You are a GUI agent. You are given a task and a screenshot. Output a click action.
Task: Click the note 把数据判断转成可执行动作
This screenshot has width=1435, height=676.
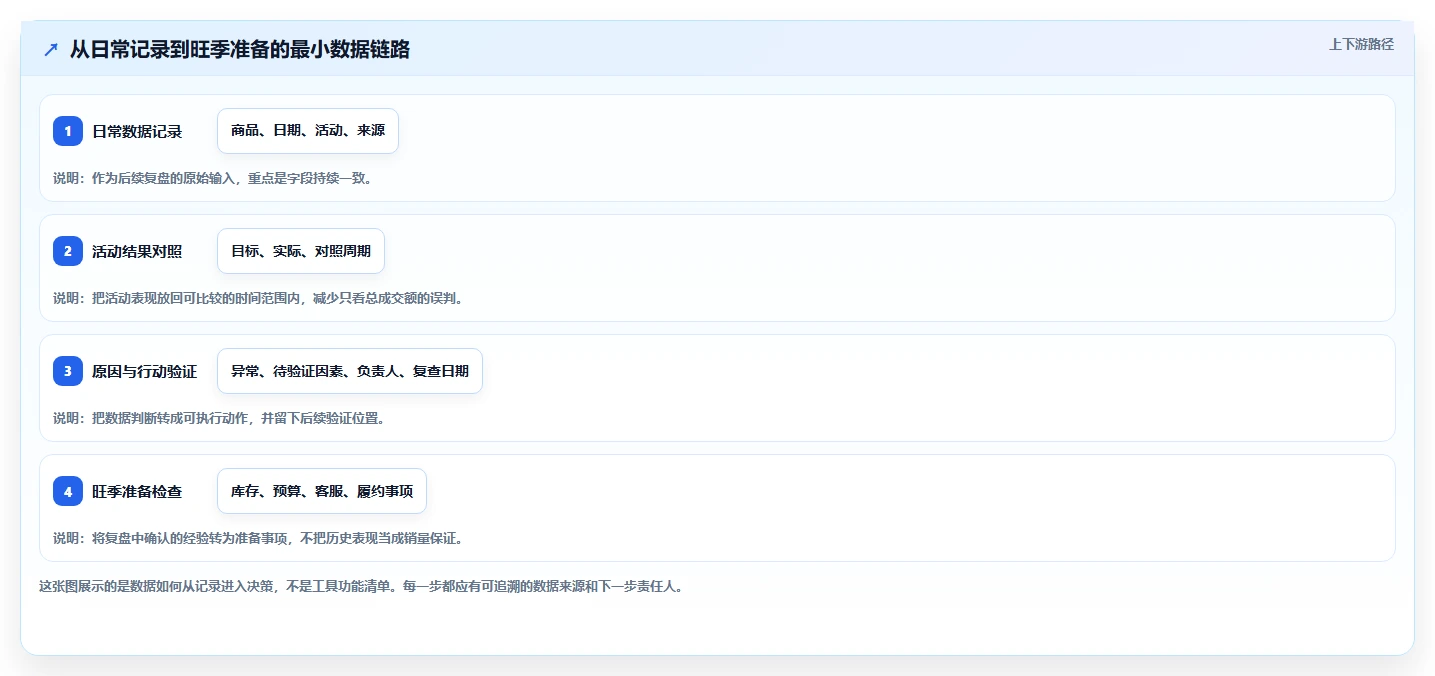pos(172,418)
